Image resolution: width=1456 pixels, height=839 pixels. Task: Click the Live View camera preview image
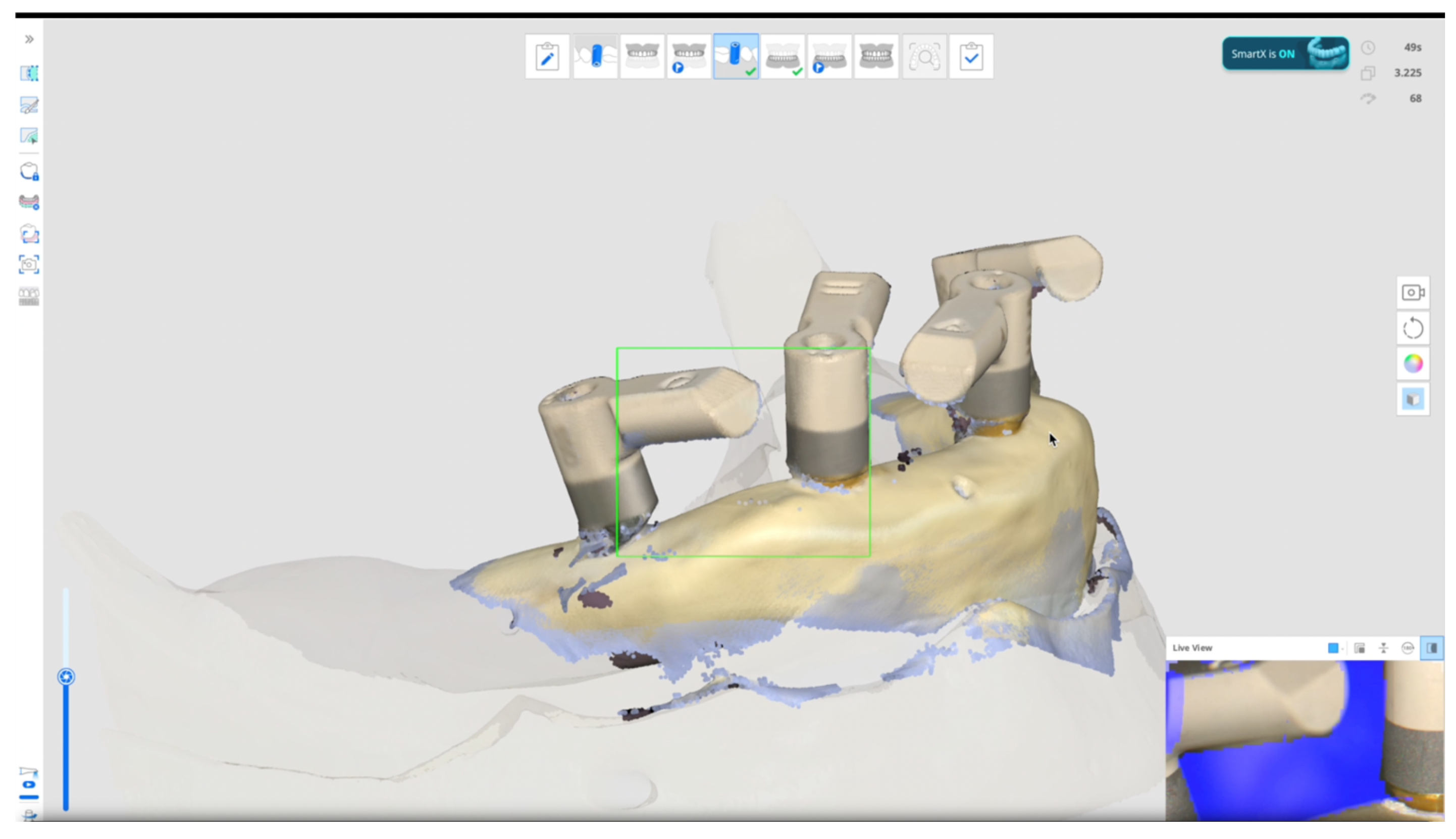[1304, 741]
